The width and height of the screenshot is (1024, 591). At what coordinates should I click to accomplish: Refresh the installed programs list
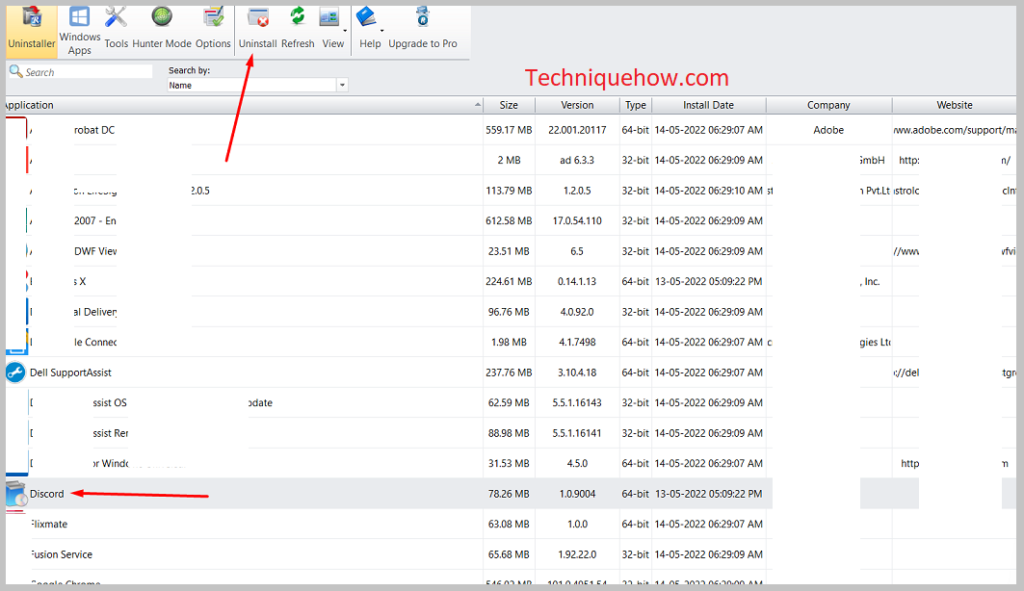298,27
